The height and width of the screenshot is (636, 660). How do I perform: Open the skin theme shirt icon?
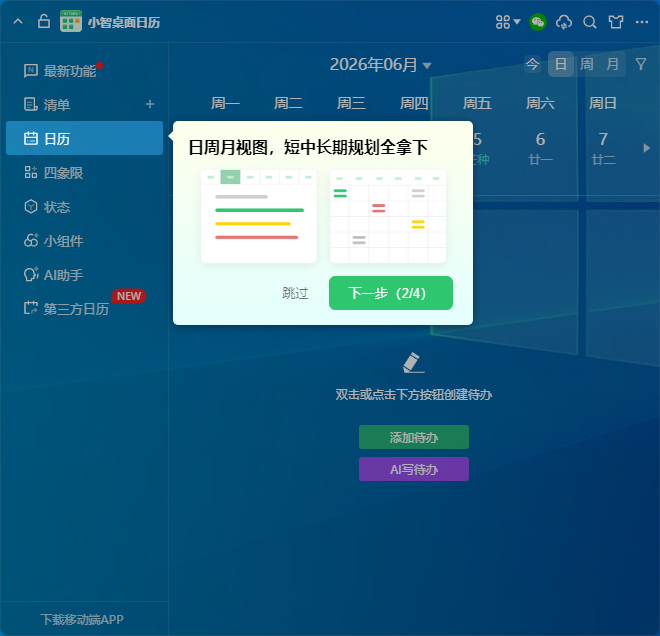click(x=616, y=22)
